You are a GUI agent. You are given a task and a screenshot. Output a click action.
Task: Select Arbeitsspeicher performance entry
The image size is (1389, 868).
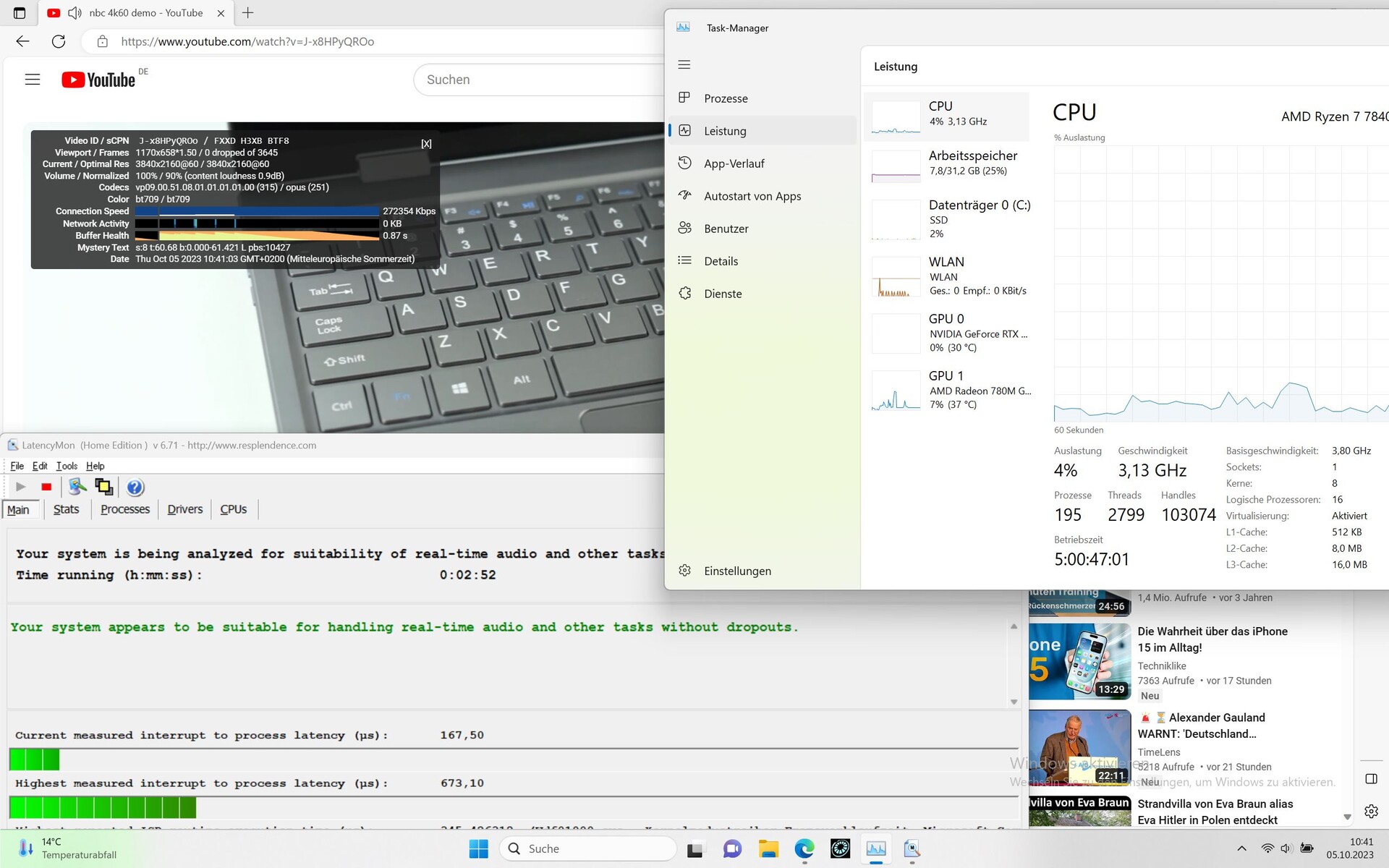point(947,166)
